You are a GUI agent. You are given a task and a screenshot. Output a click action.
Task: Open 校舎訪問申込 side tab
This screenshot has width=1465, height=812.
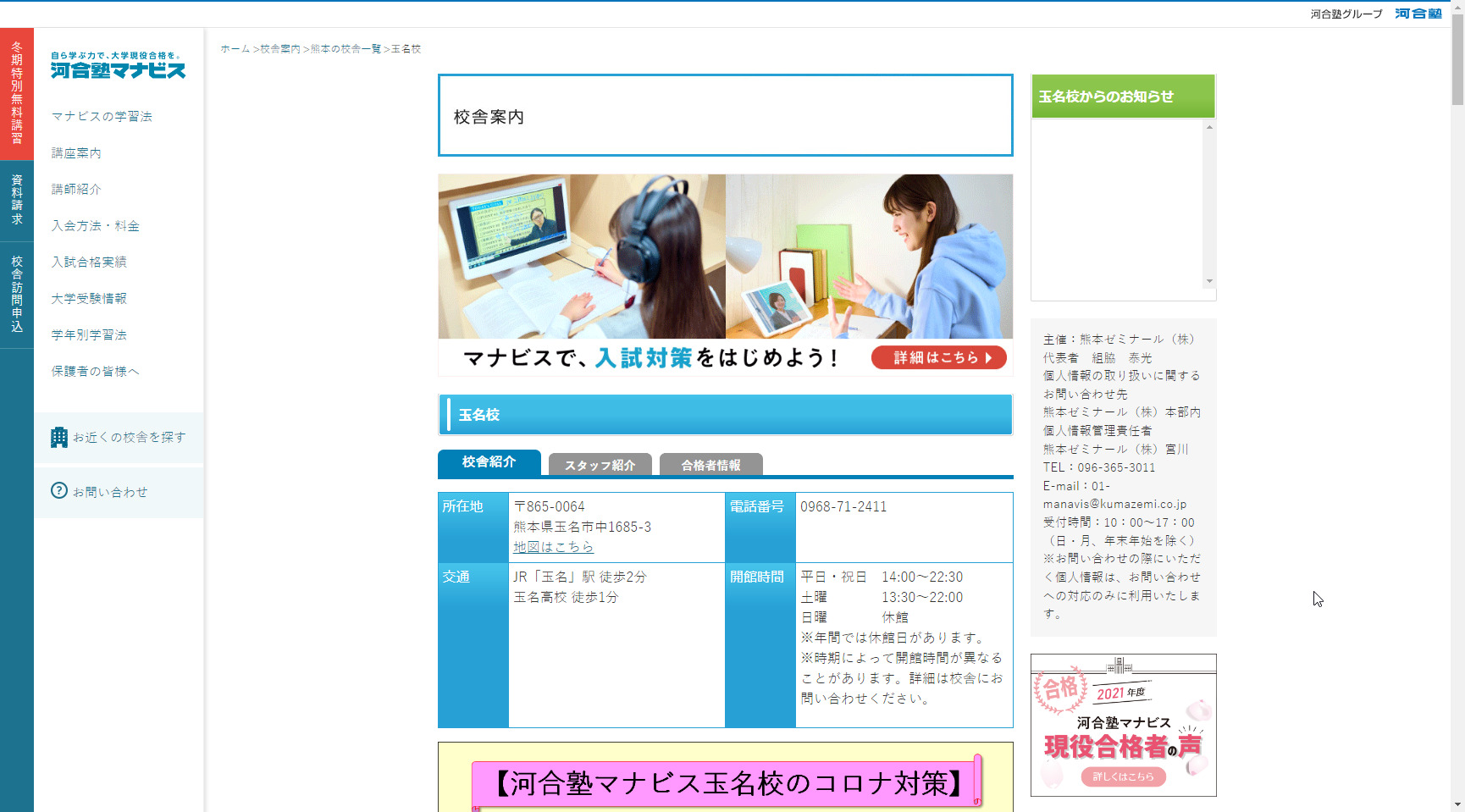(x=17, y=294)
